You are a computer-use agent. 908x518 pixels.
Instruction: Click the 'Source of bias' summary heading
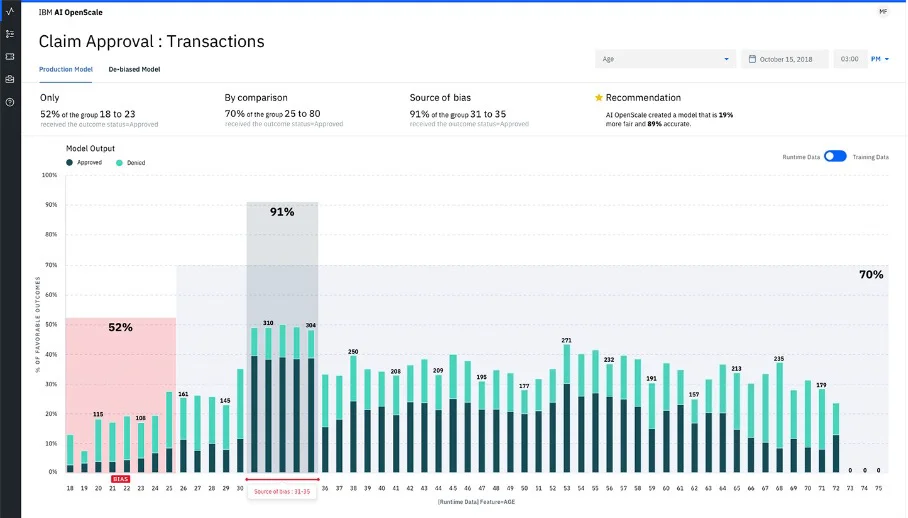coord(440,98)
